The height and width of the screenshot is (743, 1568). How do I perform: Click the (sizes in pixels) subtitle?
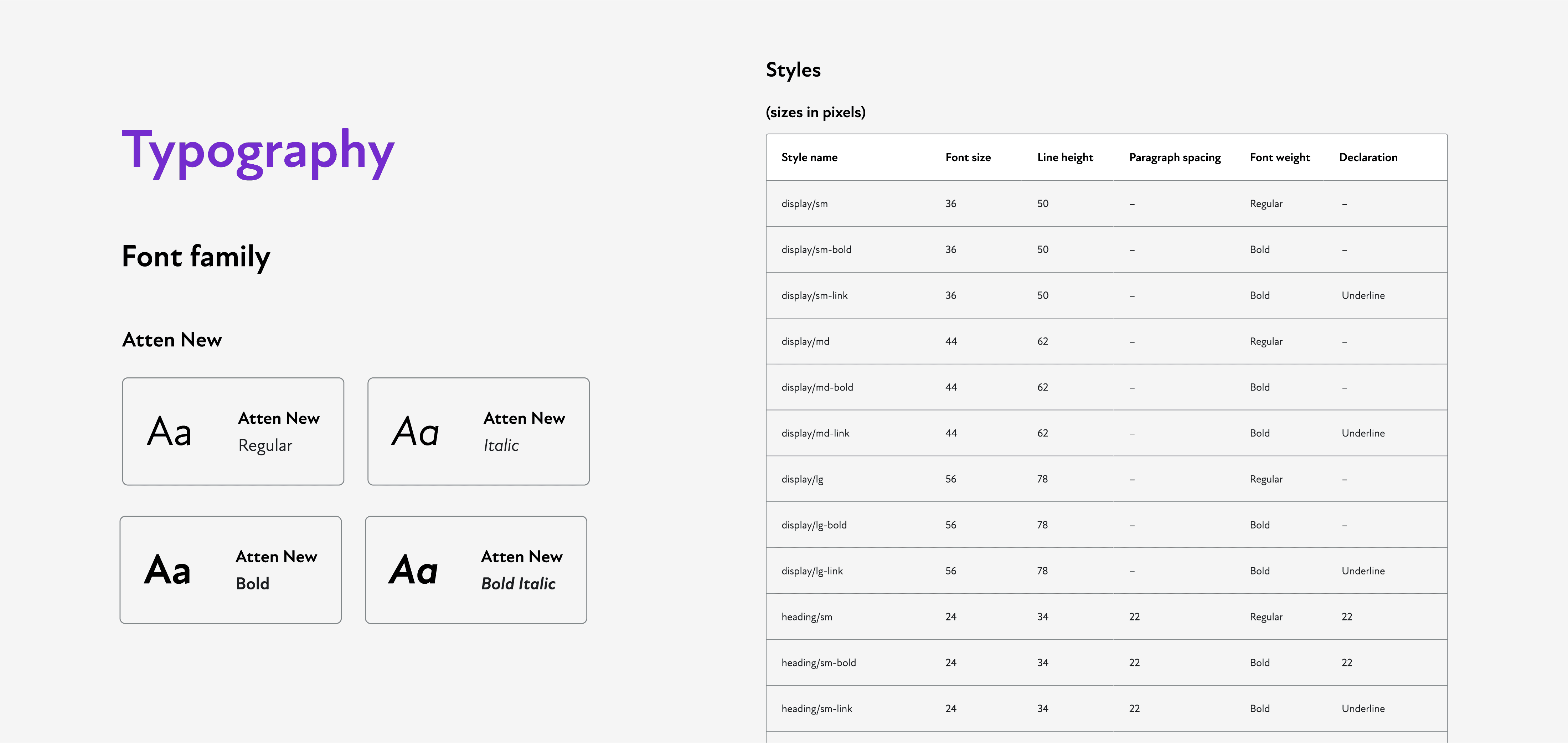[815, 113]
